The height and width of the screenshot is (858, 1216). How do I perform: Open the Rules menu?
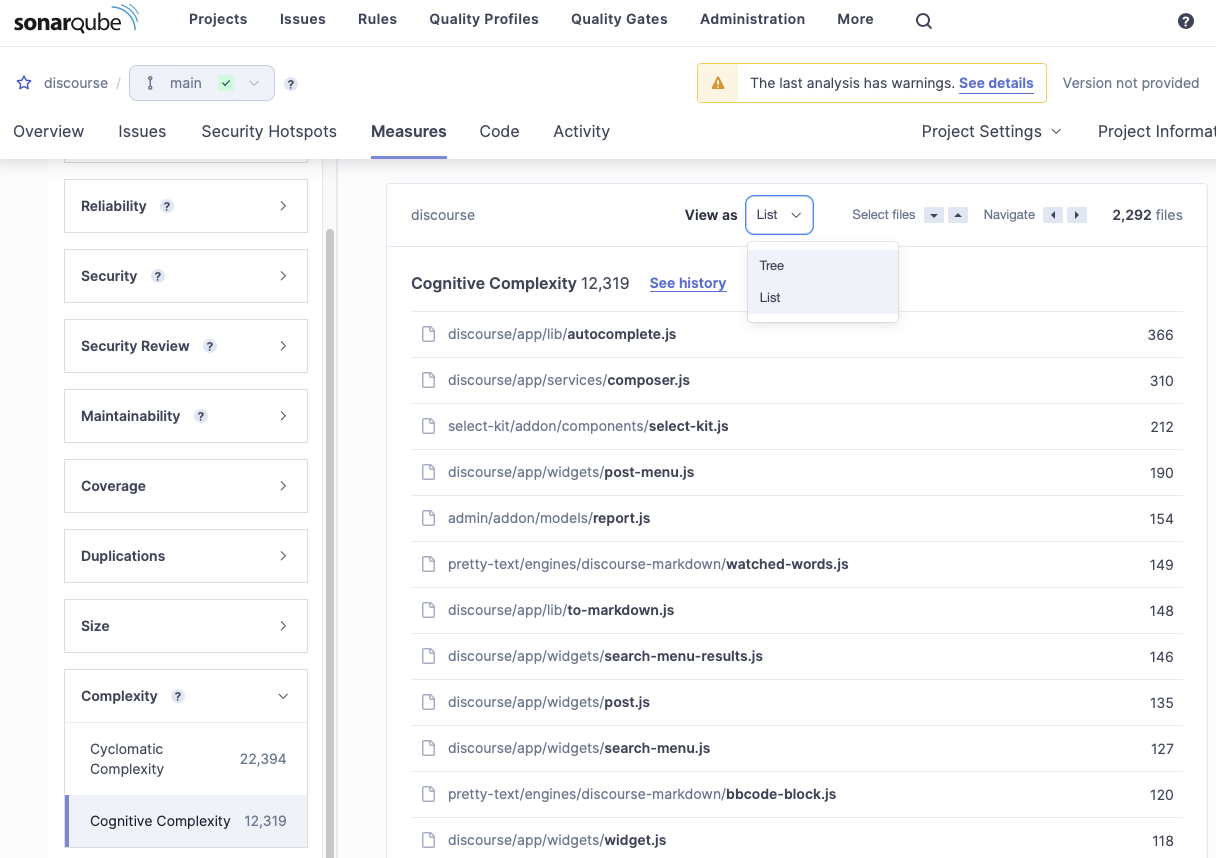point(377,19)
